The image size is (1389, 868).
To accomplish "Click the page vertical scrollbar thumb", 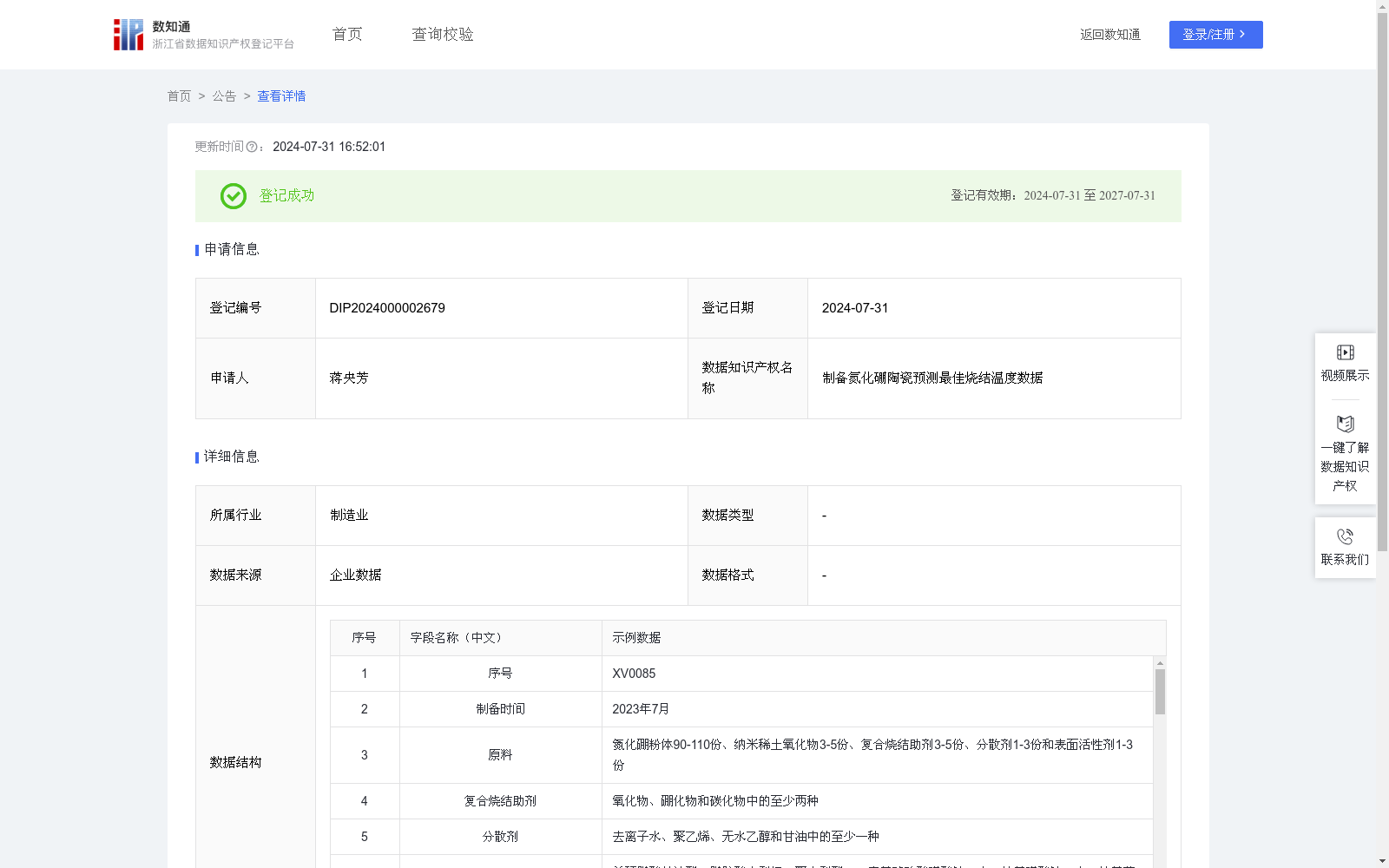I will tap(1382, 282).
